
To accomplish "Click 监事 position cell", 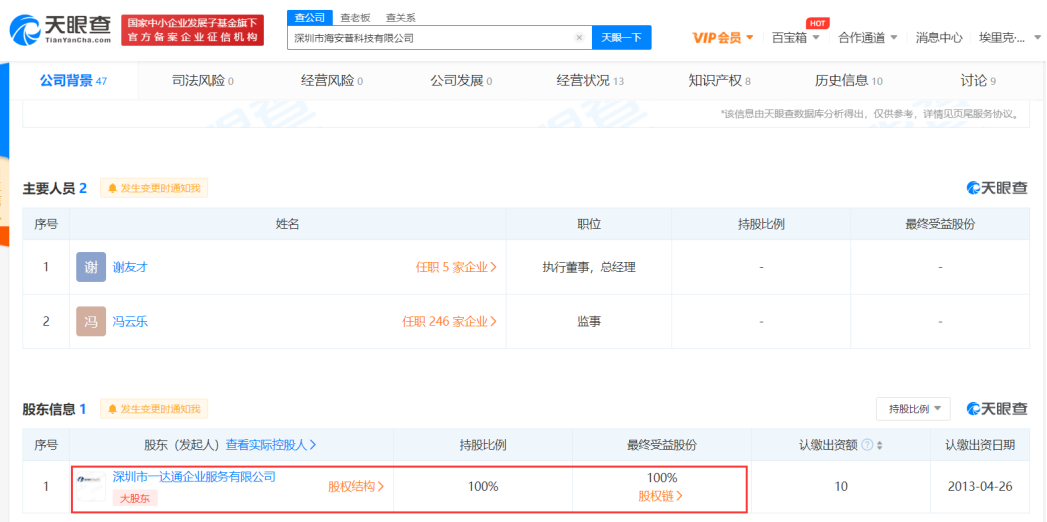I will [589, 321].
